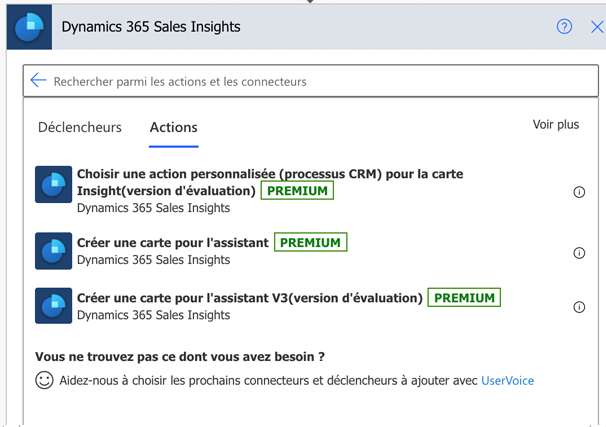Click the PREMIUM badge beside Créer une carte pour l'assistant
The width and height of the screenshot is (606, 427).
pyautogui.click(x=310, y=242)
